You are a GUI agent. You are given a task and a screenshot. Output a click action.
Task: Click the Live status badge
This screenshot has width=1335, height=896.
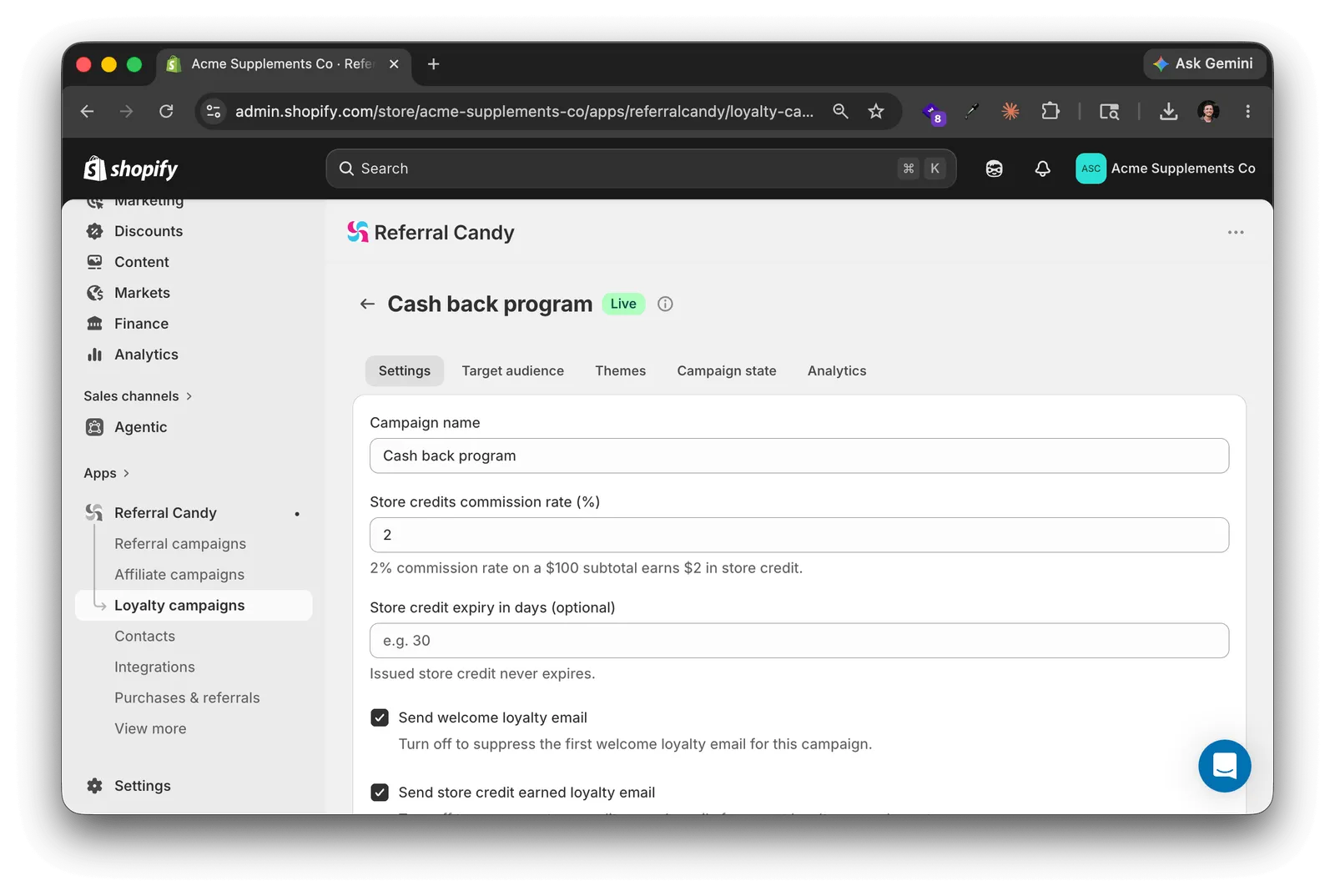(x=623, y=304)
